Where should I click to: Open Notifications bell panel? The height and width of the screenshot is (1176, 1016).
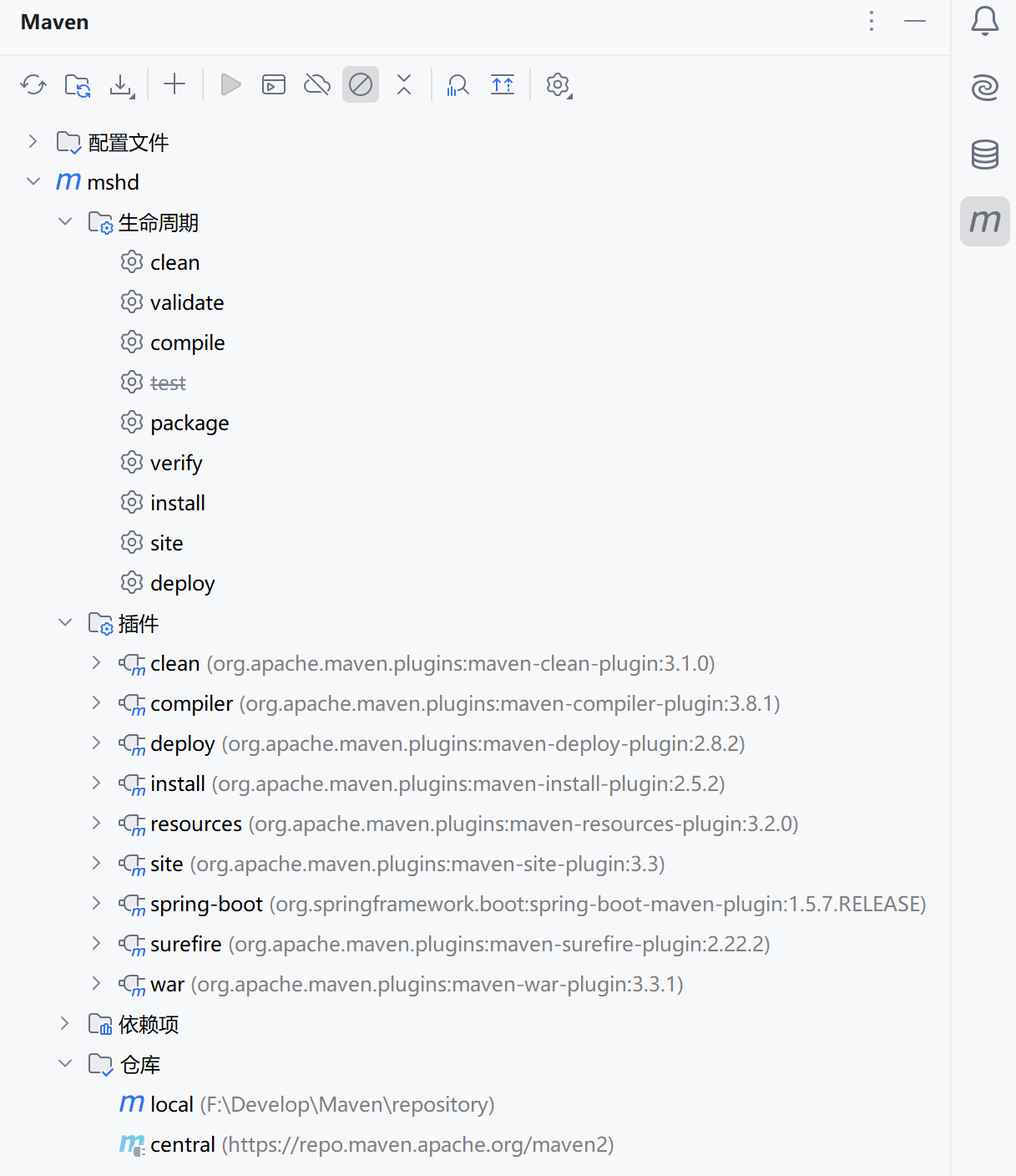tap(985, 21)
